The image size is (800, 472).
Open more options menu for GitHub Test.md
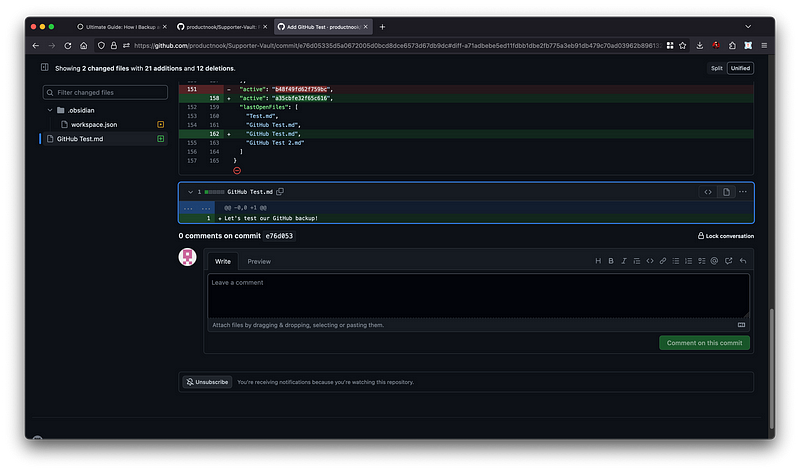743,191
